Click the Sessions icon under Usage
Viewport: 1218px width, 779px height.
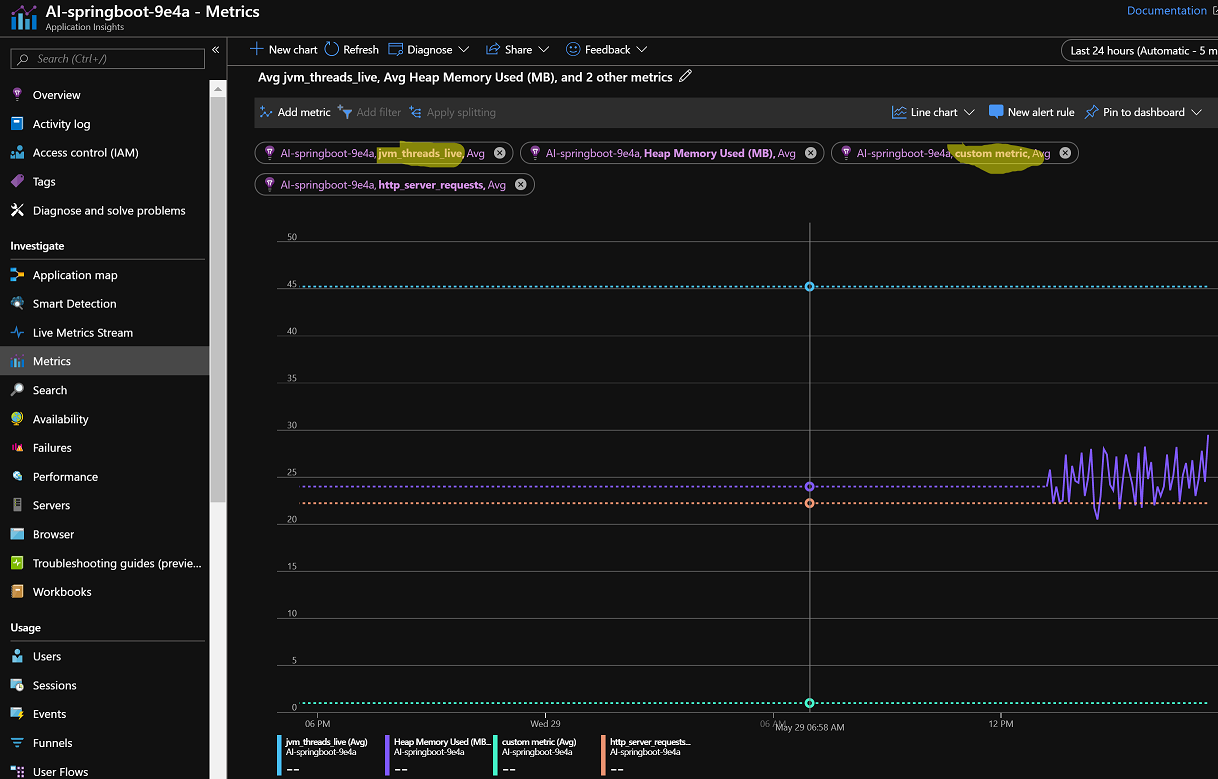click(x=16, y=686)
